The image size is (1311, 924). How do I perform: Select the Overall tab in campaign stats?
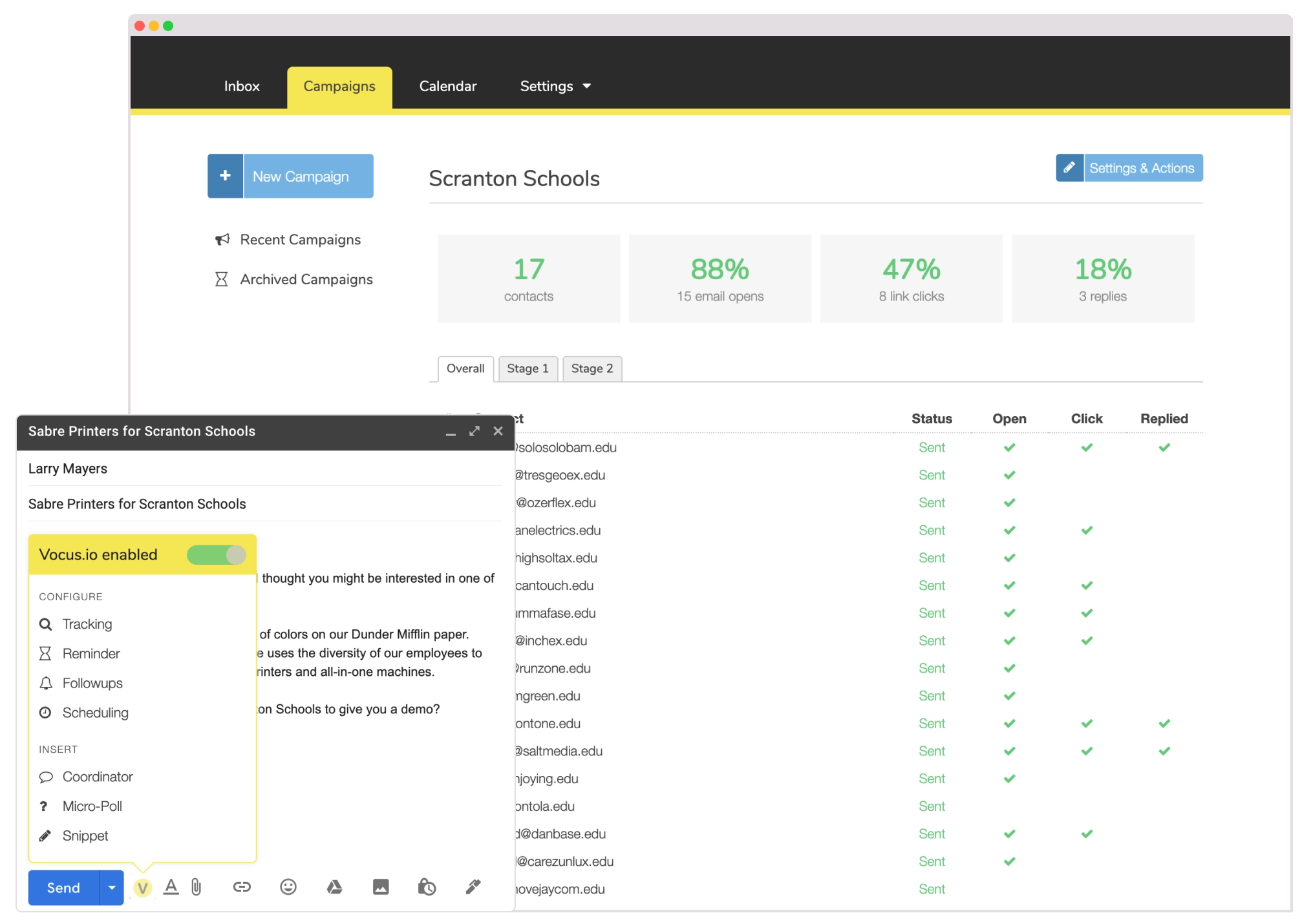[x=463, y=369]
